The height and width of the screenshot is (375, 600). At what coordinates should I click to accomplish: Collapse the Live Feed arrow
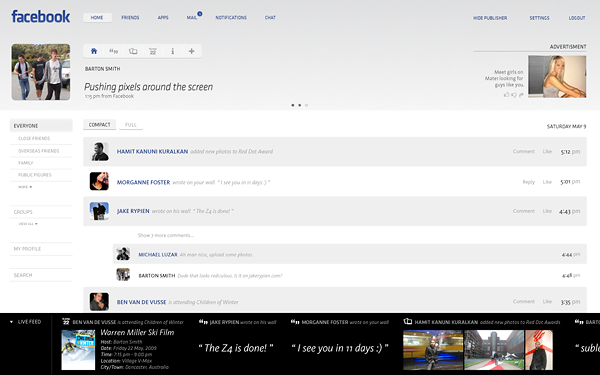[11, 322]
